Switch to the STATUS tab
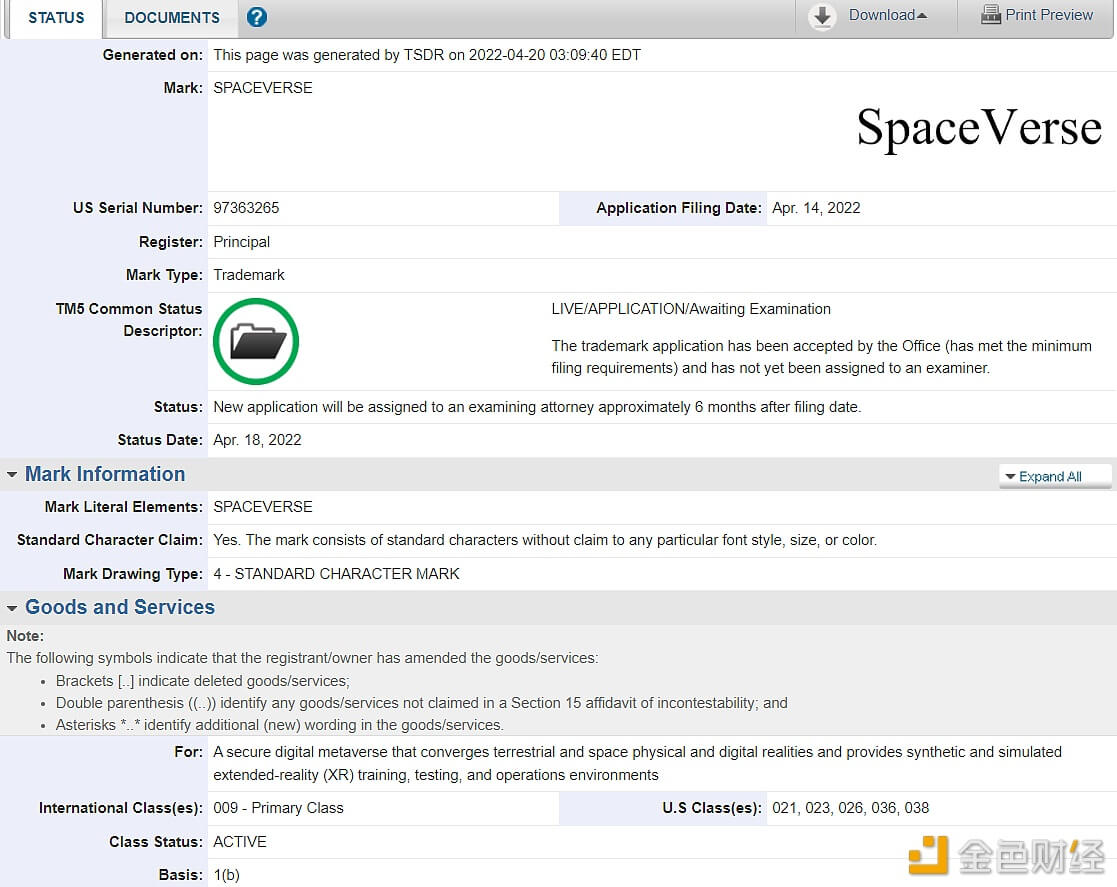This screenshot has width=1117, height=887. [56, 18]
